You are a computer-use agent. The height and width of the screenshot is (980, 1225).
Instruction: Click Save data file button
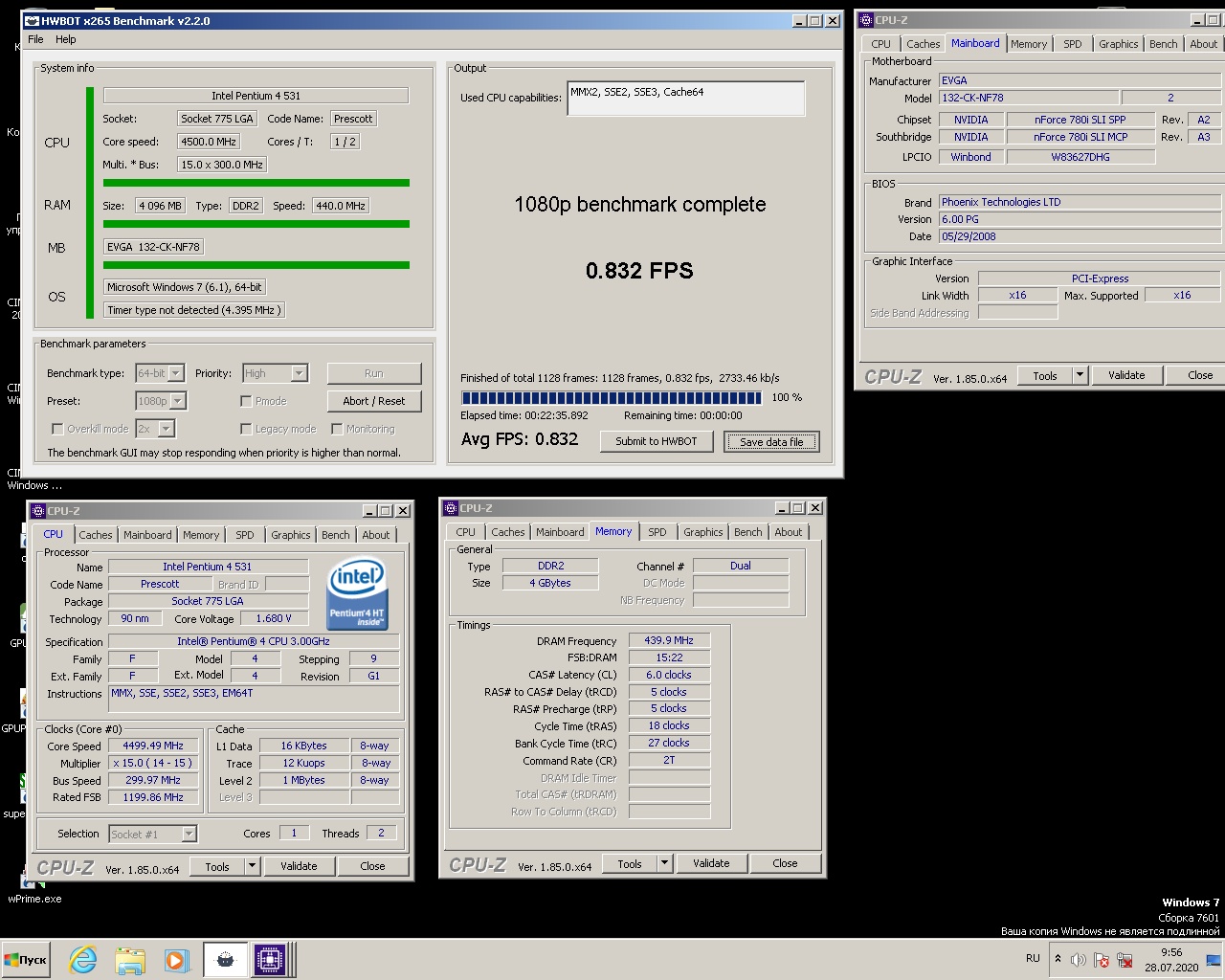point(771,441)
